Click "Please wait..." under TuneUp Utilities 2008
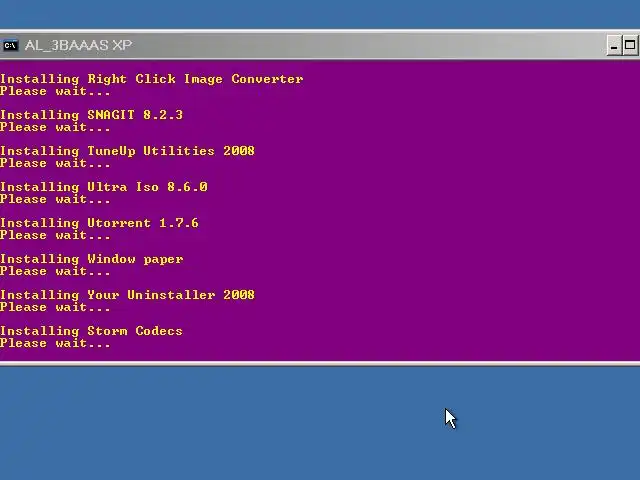Viewport: 640px width, 480px height. 55,163
